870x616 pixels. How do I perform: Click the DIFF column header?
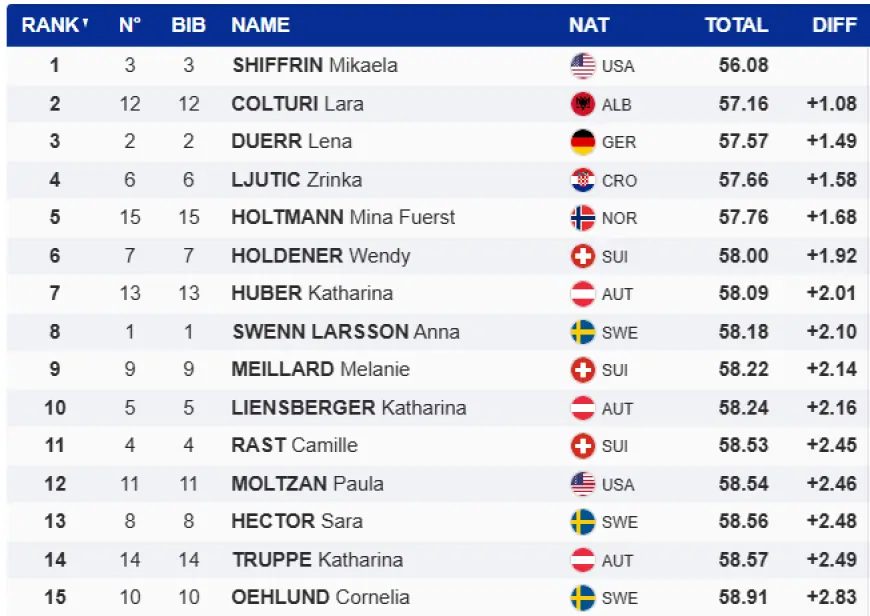click(x=834, y=25)
